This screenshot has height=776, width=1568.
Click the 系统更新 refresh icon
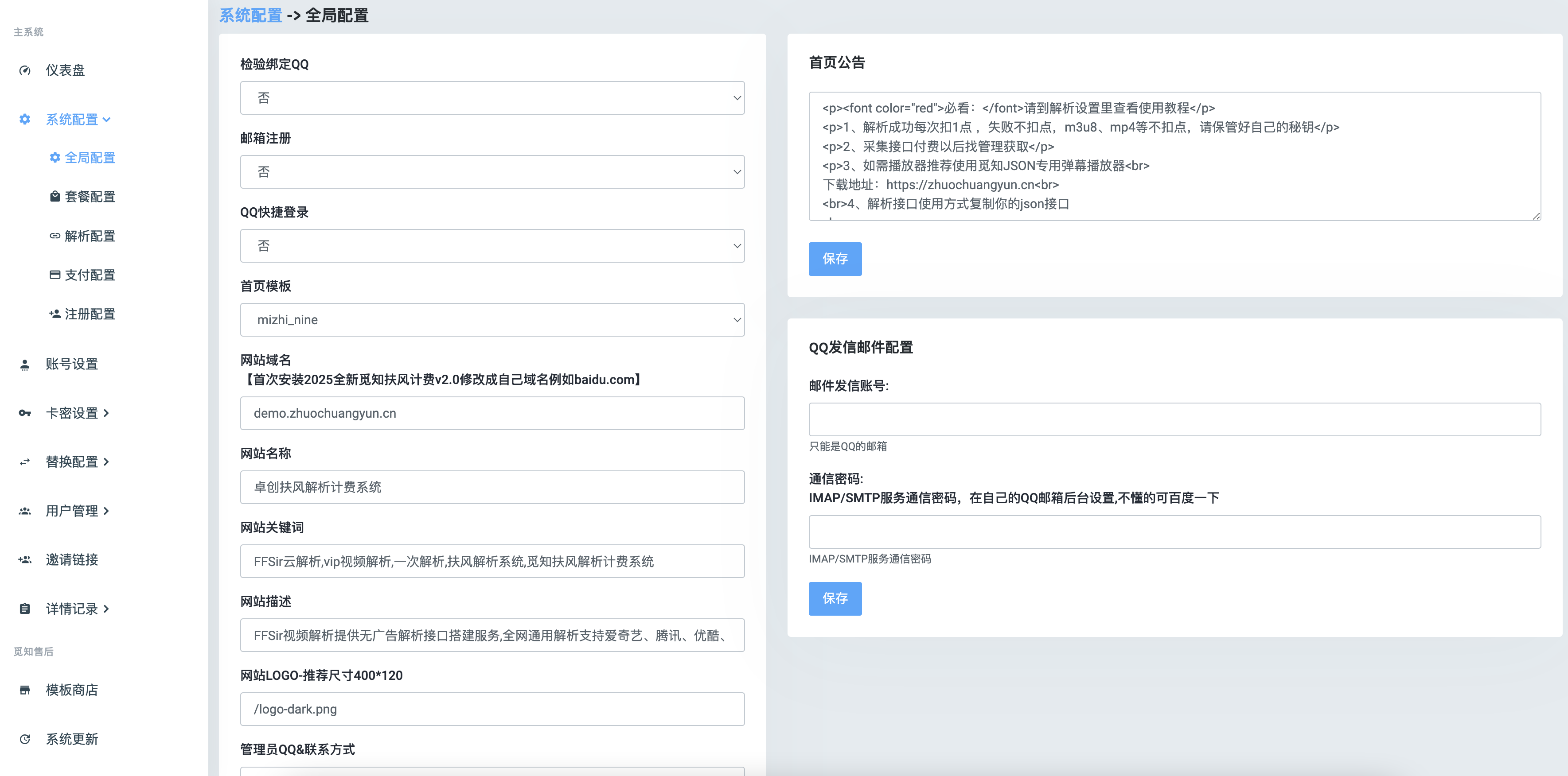tap(25, 739)
